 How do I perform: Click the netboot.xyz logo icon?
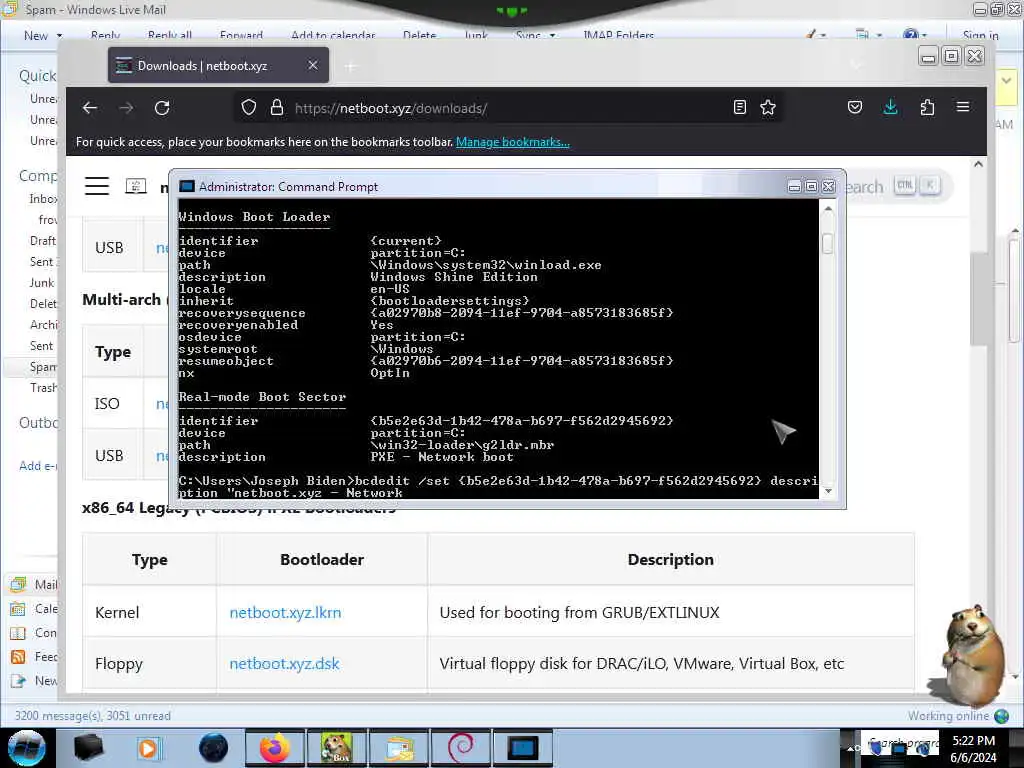136,186
